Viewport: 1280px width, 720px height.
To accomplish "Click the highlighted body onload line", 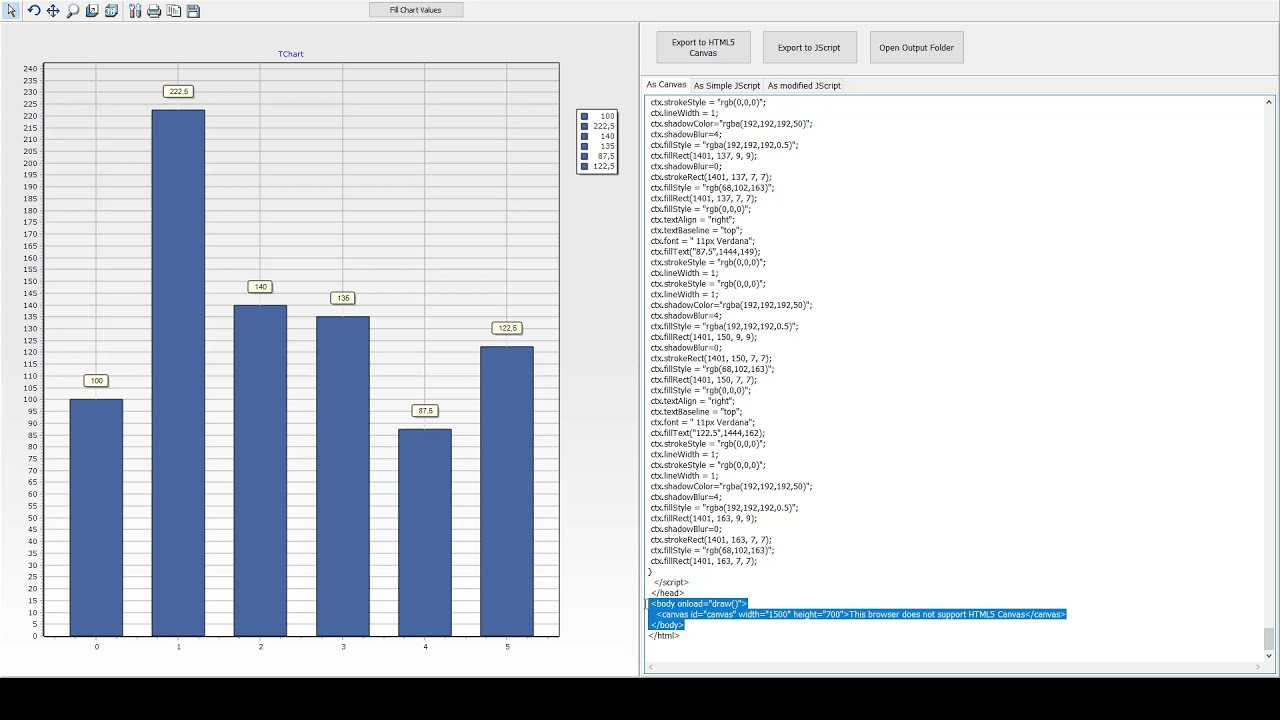I will [699, 604].
